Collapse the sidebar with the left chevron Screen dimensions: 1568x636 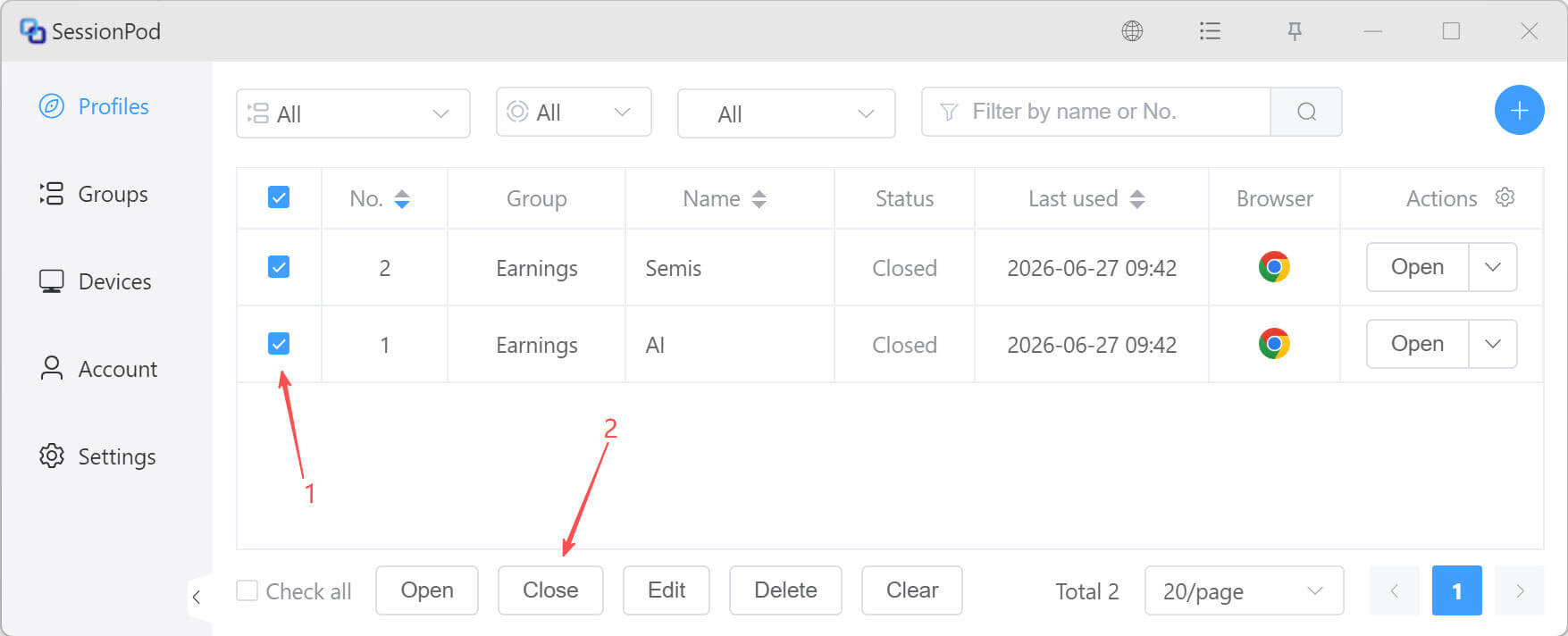point(197,597)
